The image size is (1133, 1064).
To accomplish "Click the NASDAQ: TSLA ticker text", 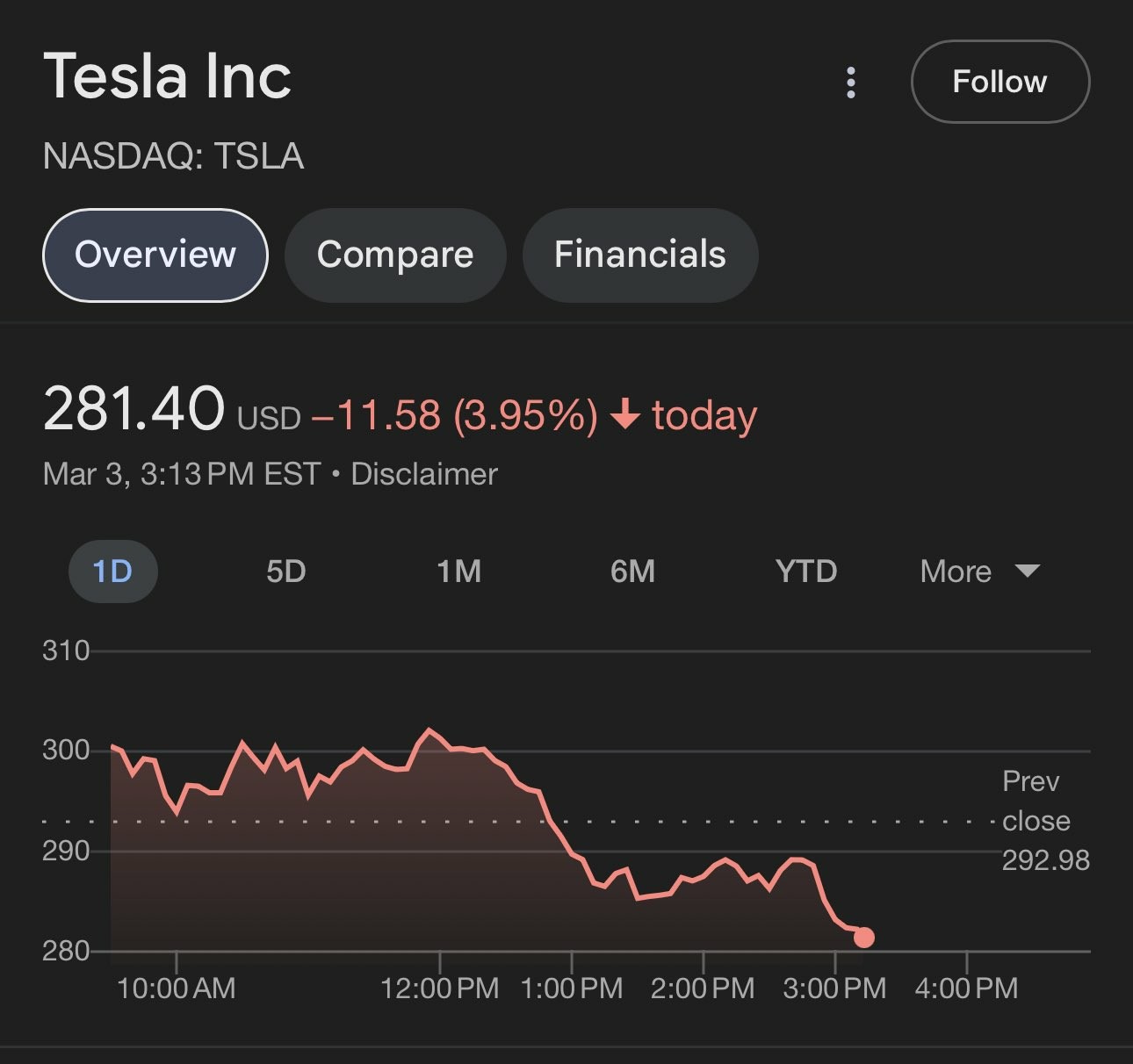I will pyautogui.click(x=173, y=156).
